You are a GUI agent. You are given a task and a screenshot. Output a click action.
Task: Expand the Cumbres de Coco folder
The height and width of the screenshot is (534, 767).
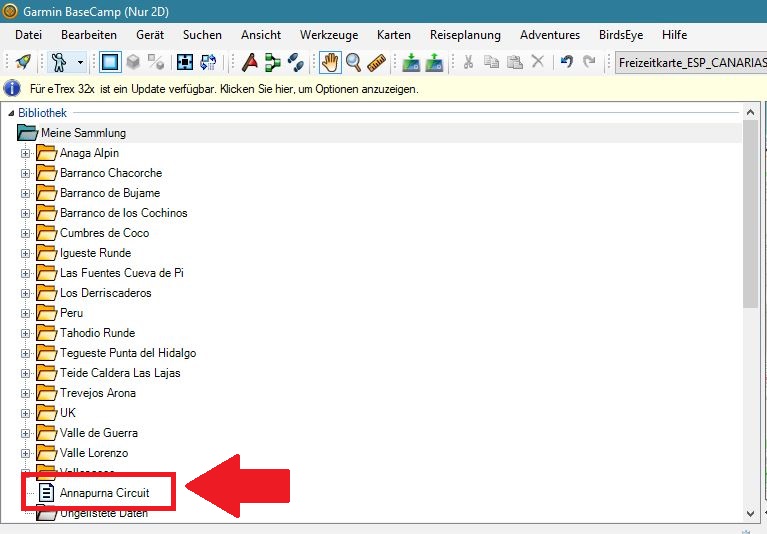25,234
